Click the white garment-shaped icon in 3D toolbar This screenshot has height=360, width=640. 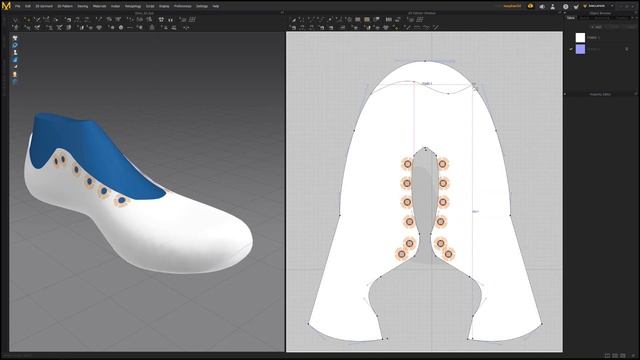(161, 20)
